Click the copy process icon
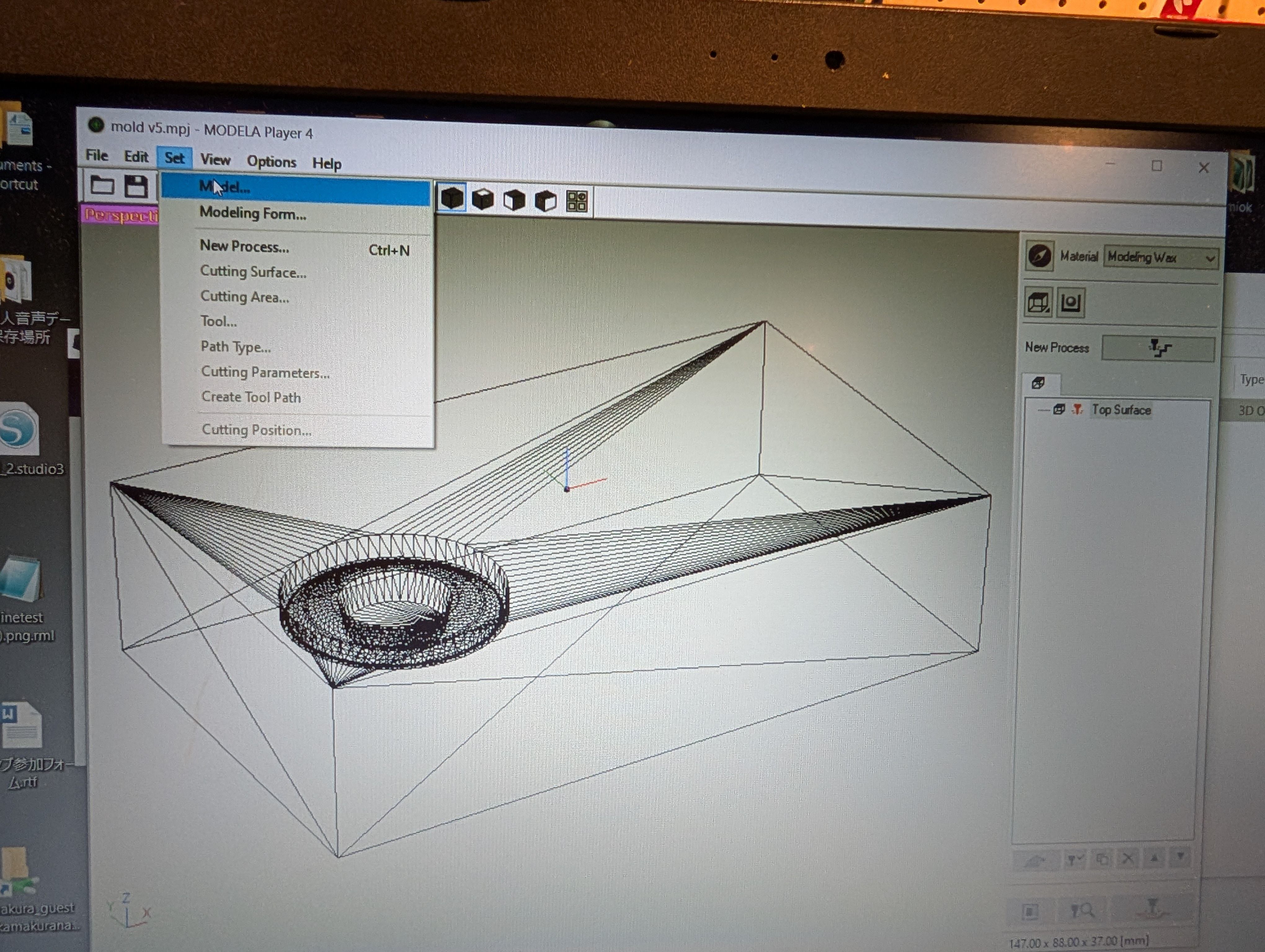1265x952 pixels. [x=1102, y=859]
